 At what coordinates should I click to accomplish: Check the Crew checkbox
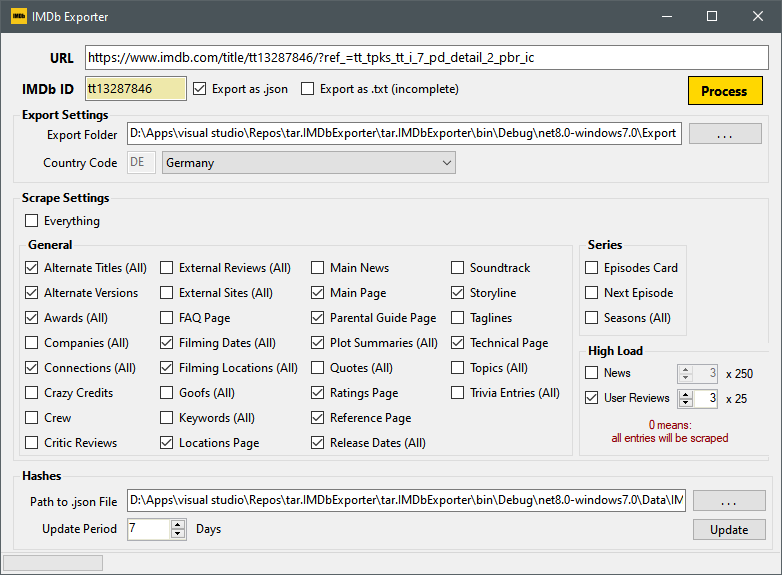[x=31, y=417]
